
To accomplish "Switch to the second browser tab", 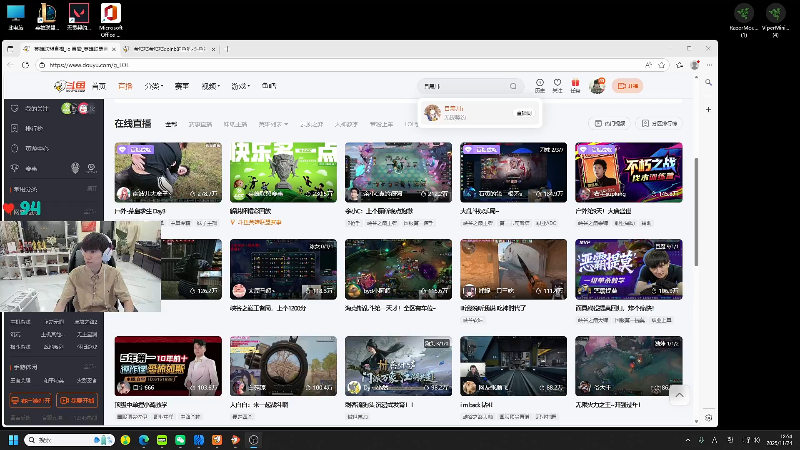I will point(170,49).
